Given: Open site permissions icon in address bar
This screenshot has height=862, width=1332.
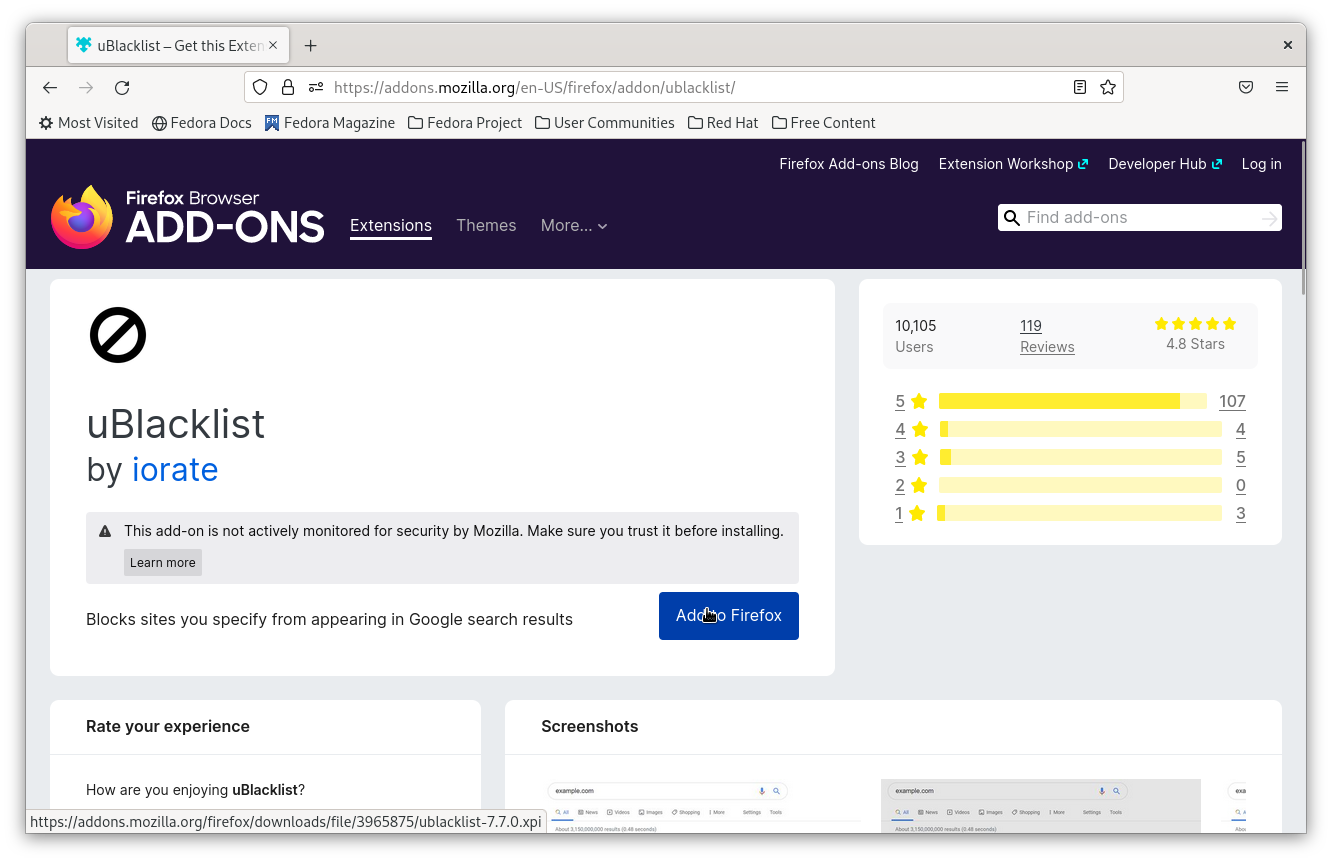Looking at the screenshot, I should (316, 87).
